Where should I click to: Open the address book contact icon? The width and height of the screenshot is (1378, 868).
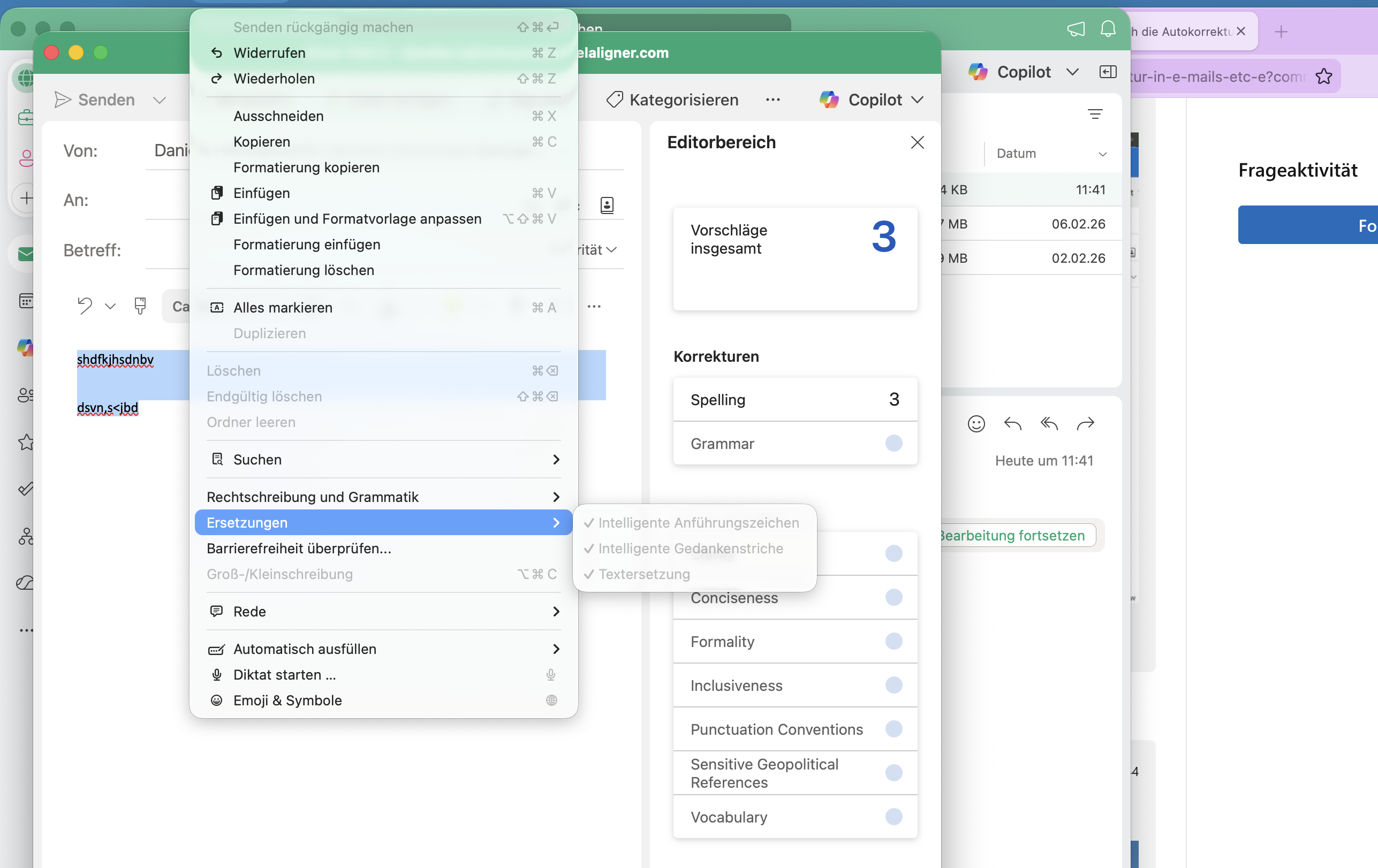pyautogui.click(x=607, y=205)
